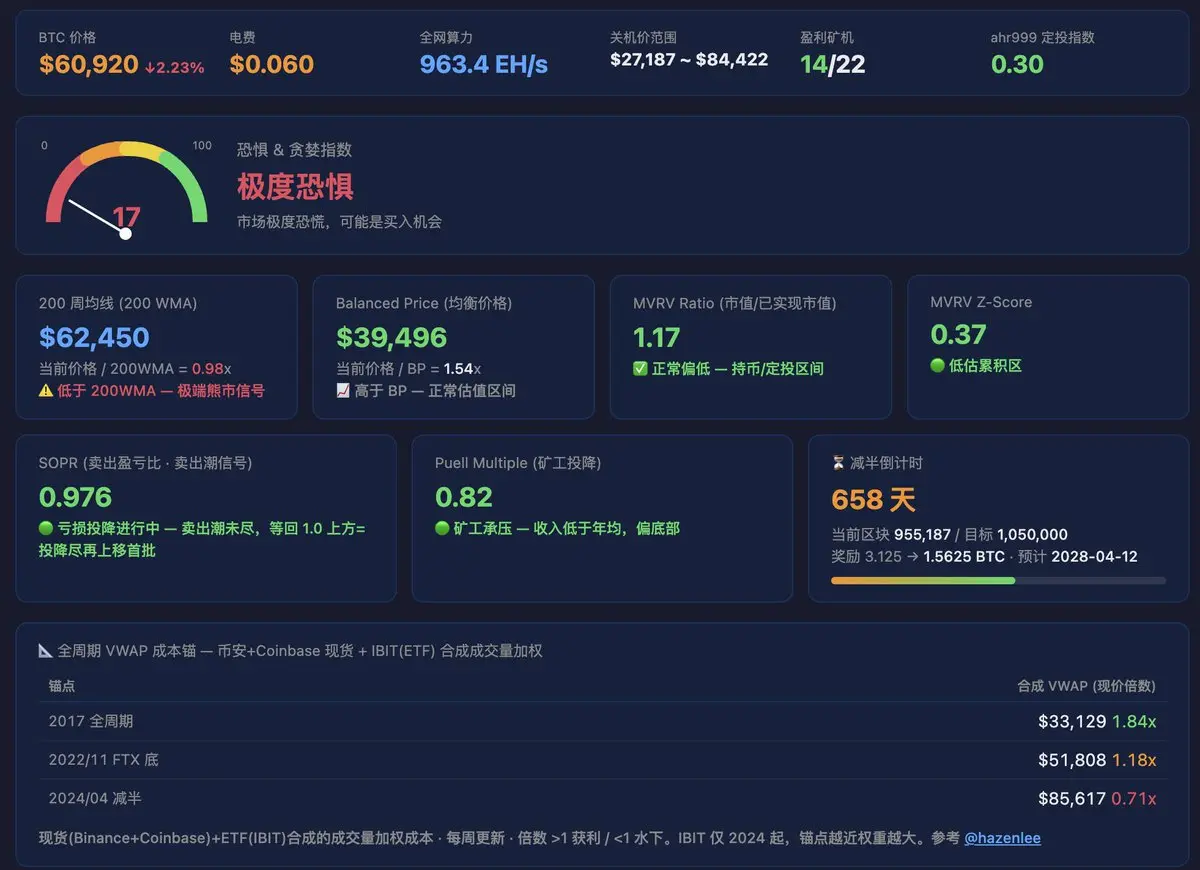1200x870 pixels.
Task: Click the VWAP value $51,808
Action: pyautogui.click(x=1072, y=760)
